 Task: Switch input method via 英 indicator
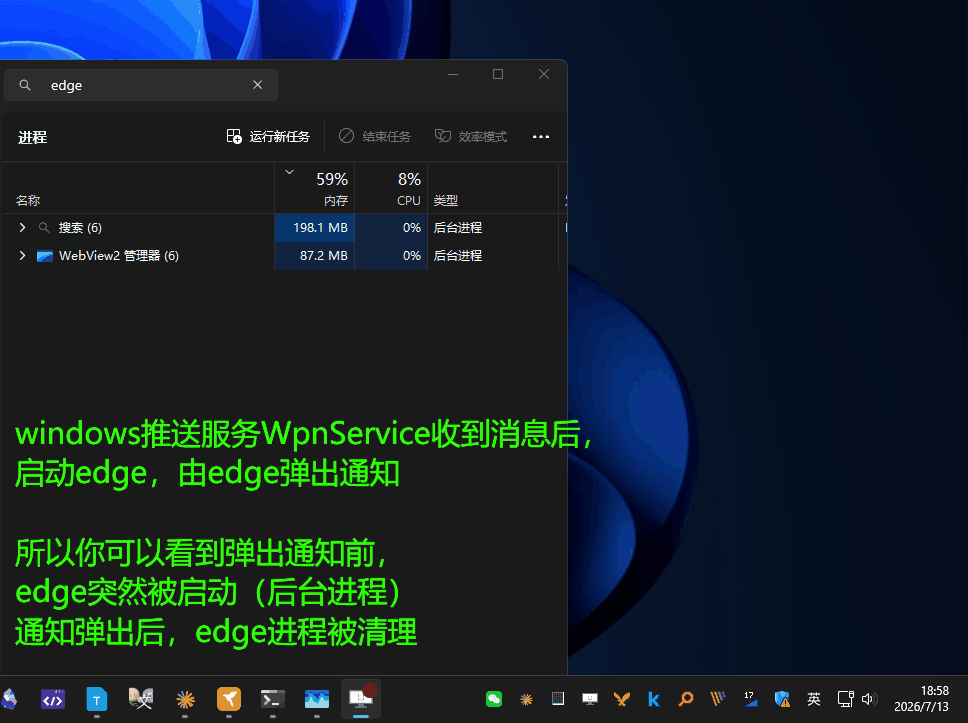coord(814,699)
